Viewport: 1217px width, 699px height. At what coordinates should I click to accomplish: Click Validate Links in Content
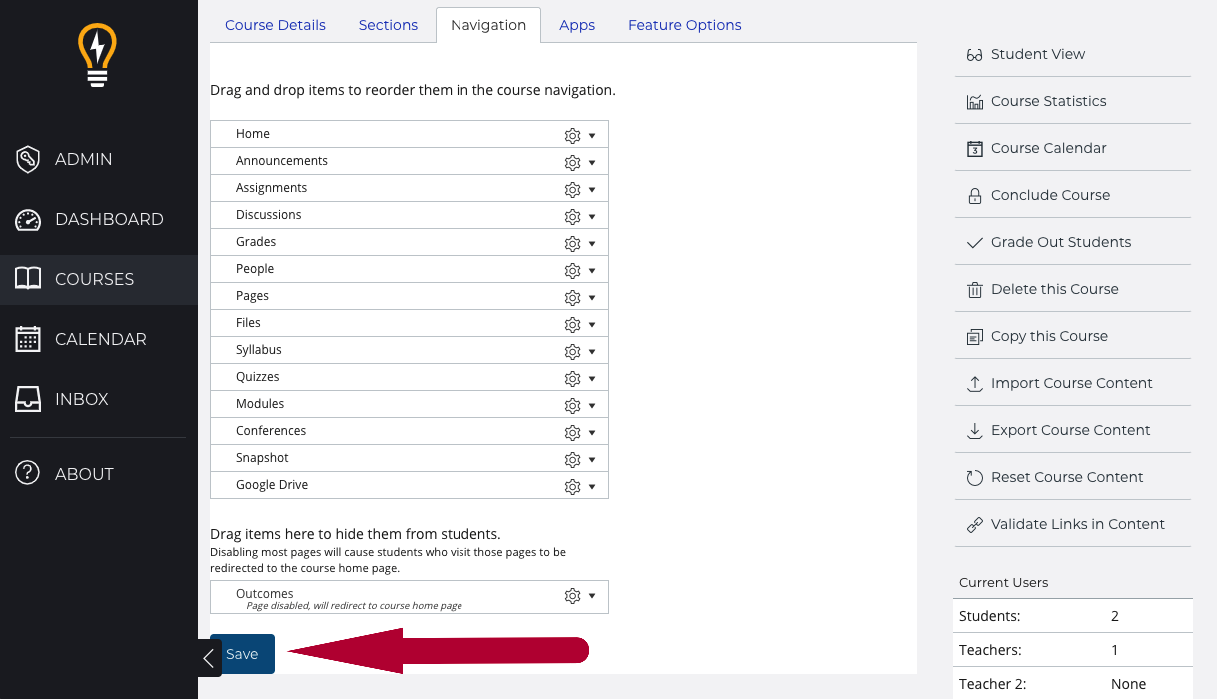(1077, 524)
